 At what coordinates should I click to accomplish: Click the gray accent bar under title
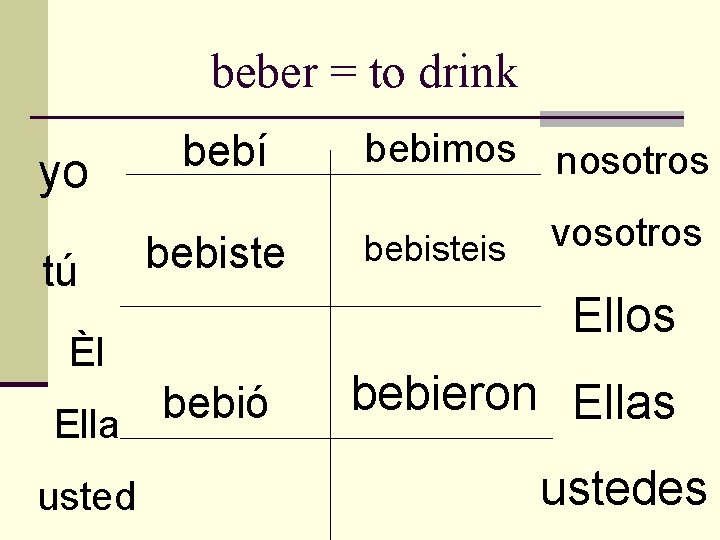[612, 118]
